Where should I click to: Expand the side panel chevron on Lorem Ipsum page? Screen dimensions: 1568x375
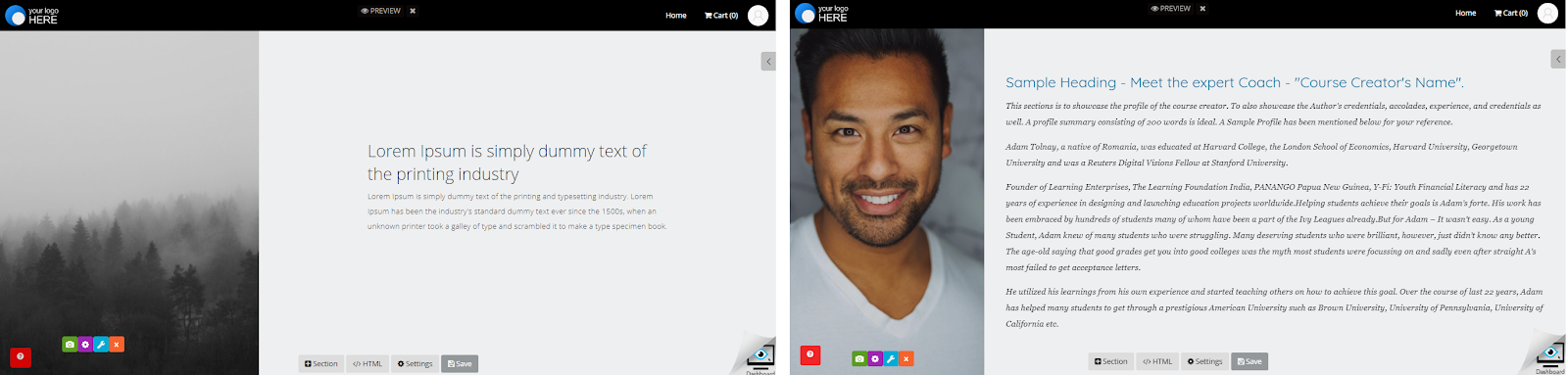point(768,62)
